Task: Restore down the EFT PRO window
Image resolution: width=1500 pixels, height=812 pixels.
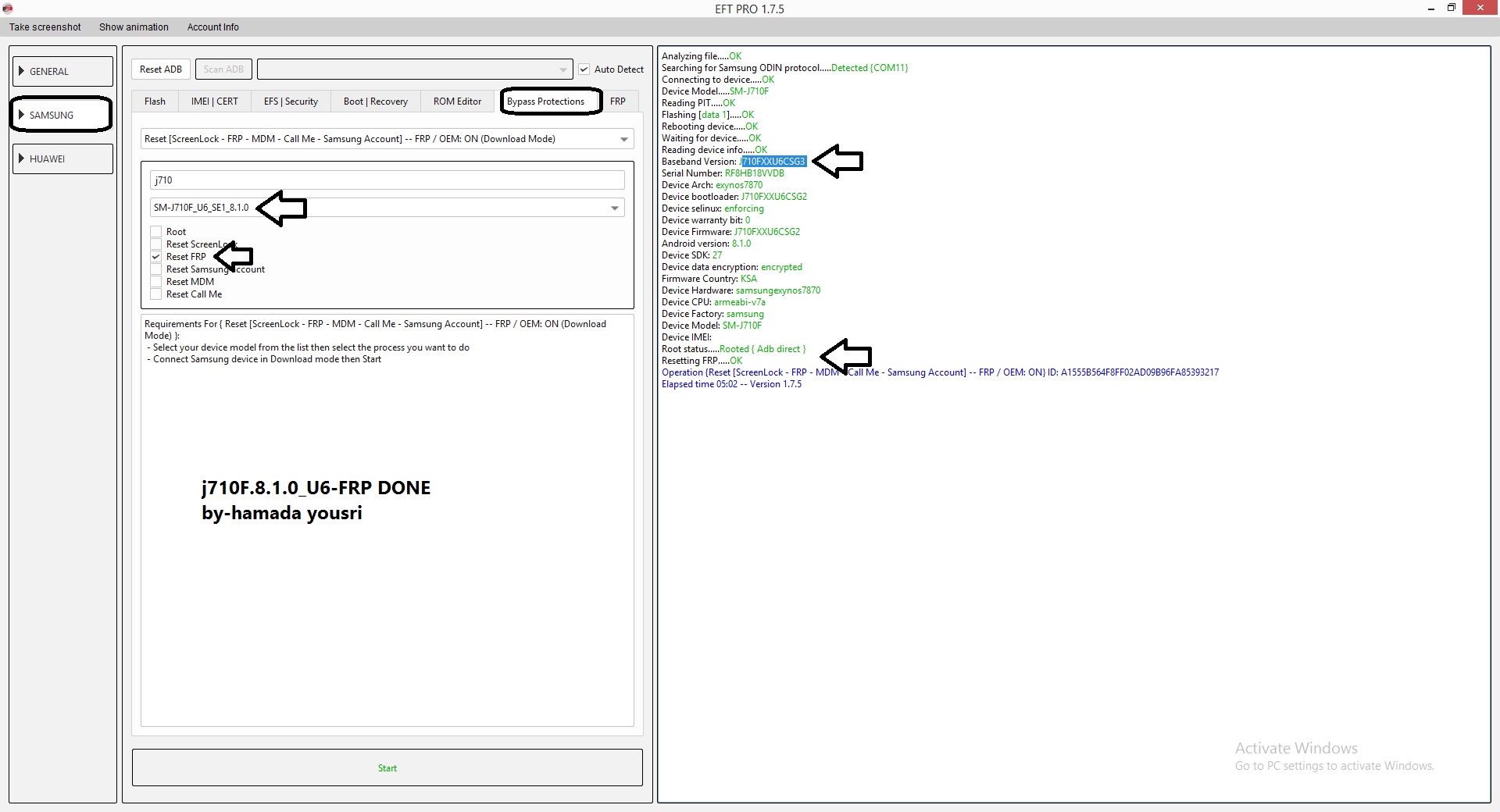Action: (1451, 8)
